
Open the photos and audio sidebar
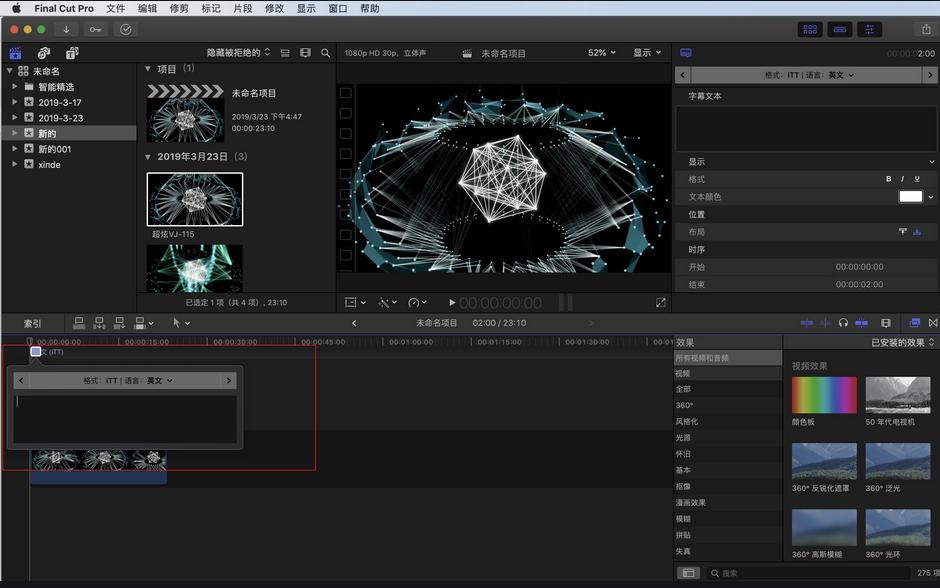point(44,53)
